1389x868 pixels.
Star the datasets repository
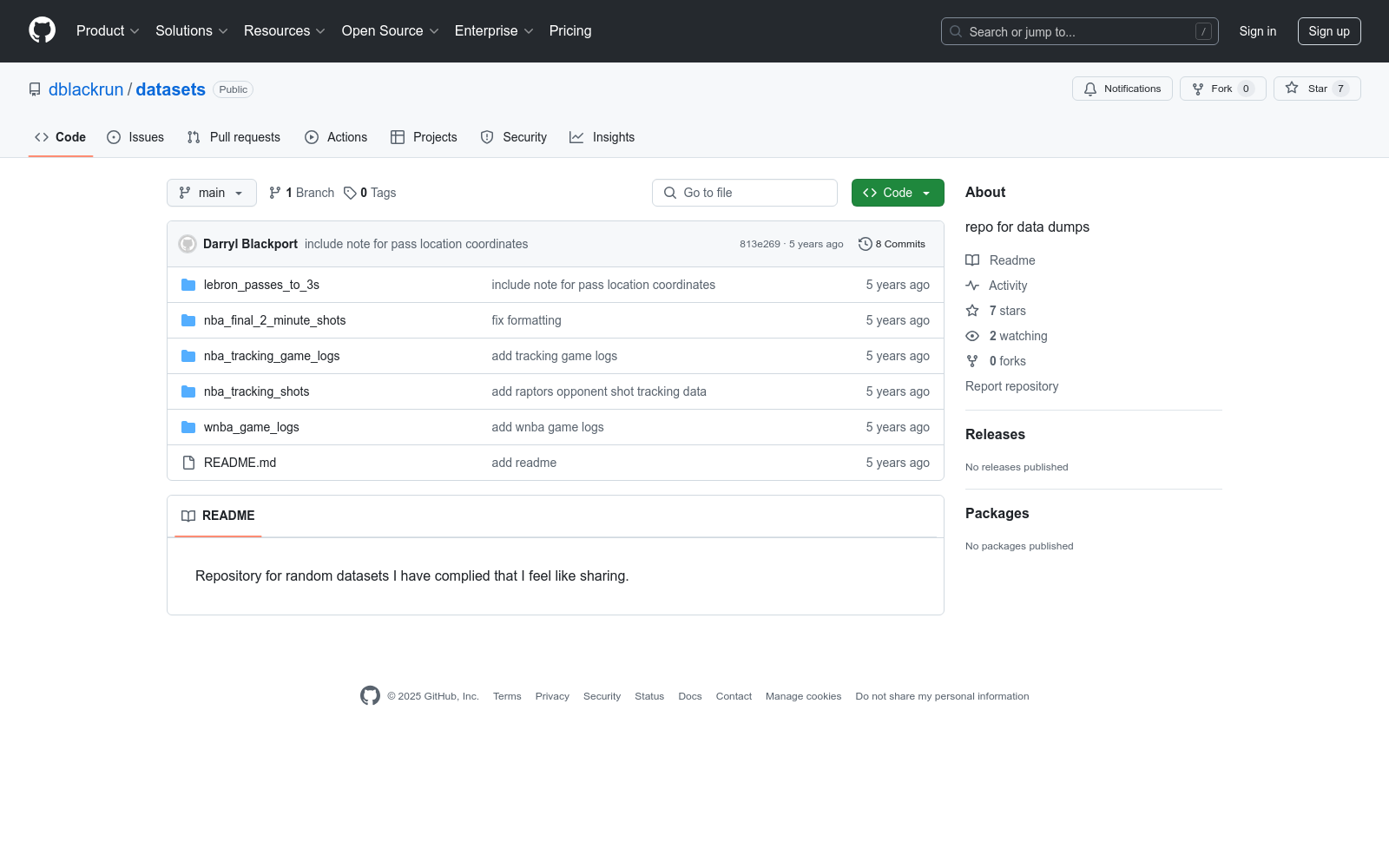[x=1317, y=89]
